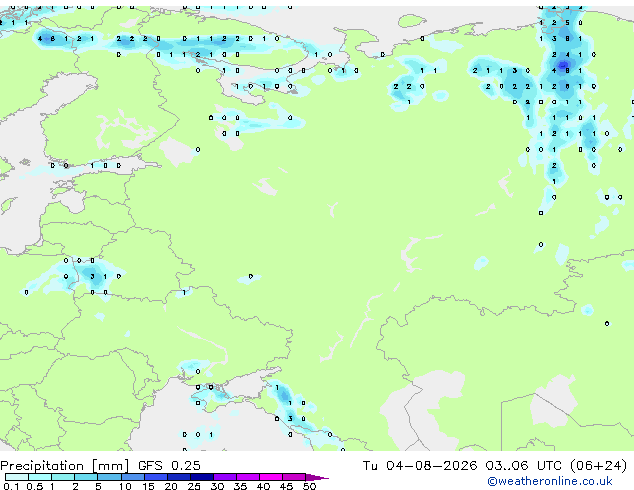The image size is (634, 490).
Task: Click the 0.1–0.5 mm legend swatch
Action: (17, 477)
